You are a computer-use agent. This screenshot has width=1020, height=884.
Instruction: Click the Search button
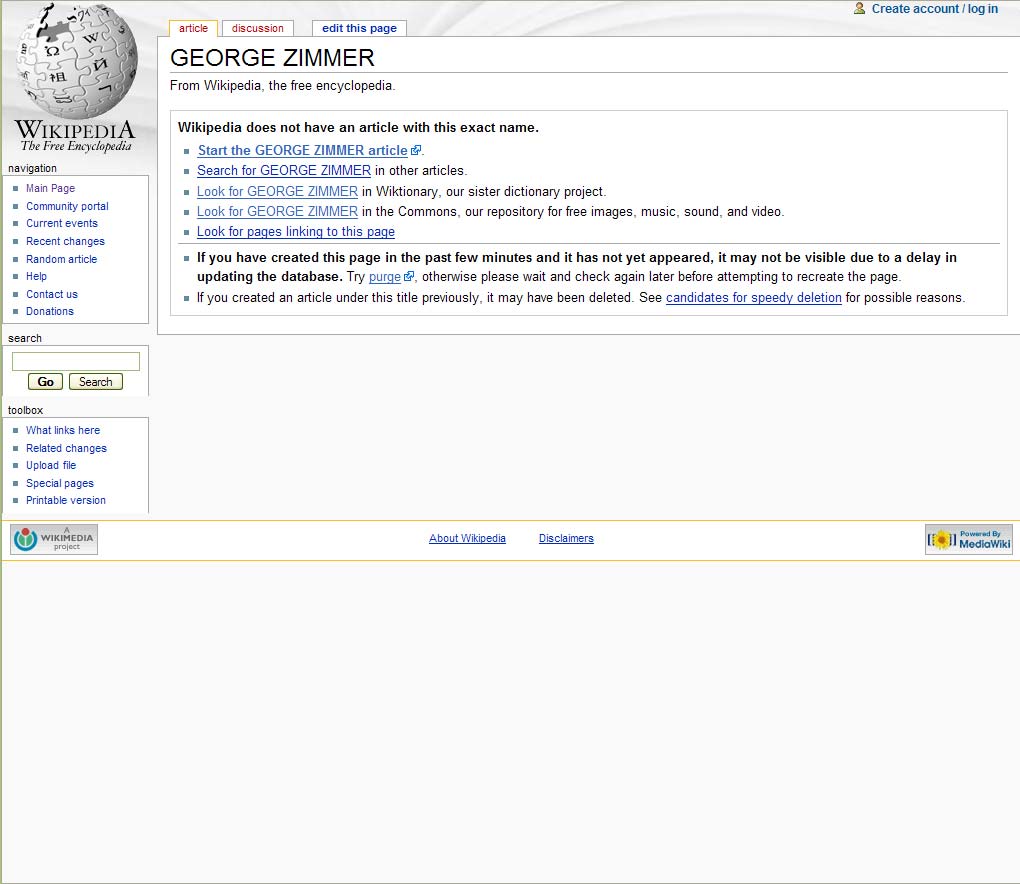pyautogui.click(x=96, y=382)
